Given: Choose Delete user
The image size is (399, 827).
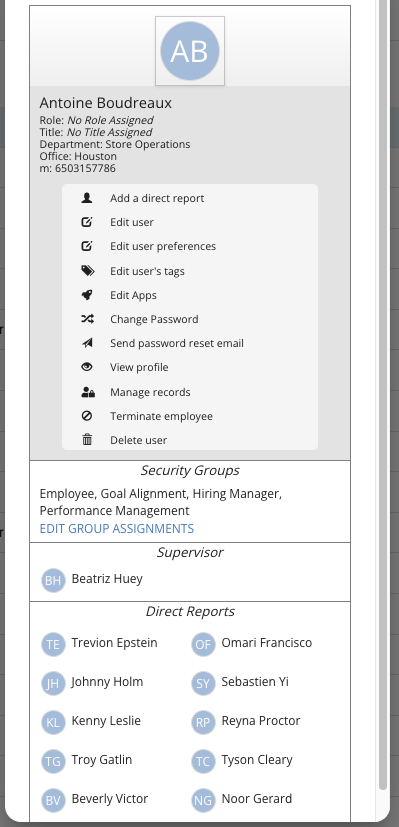Looking at the screenshot, I should (x=139, y=440).
